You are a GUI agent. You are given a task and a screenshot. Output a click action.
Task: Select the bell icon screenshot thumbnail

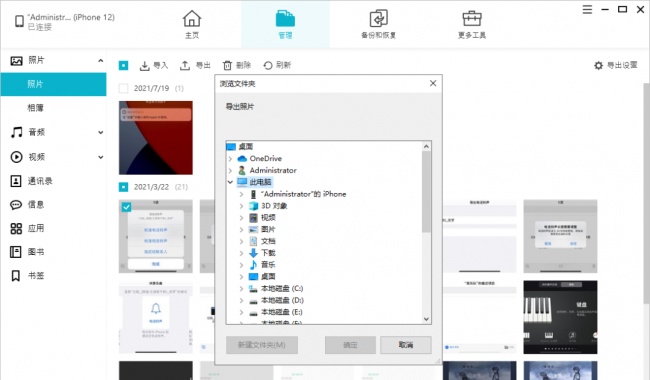(x=155, y=317)
